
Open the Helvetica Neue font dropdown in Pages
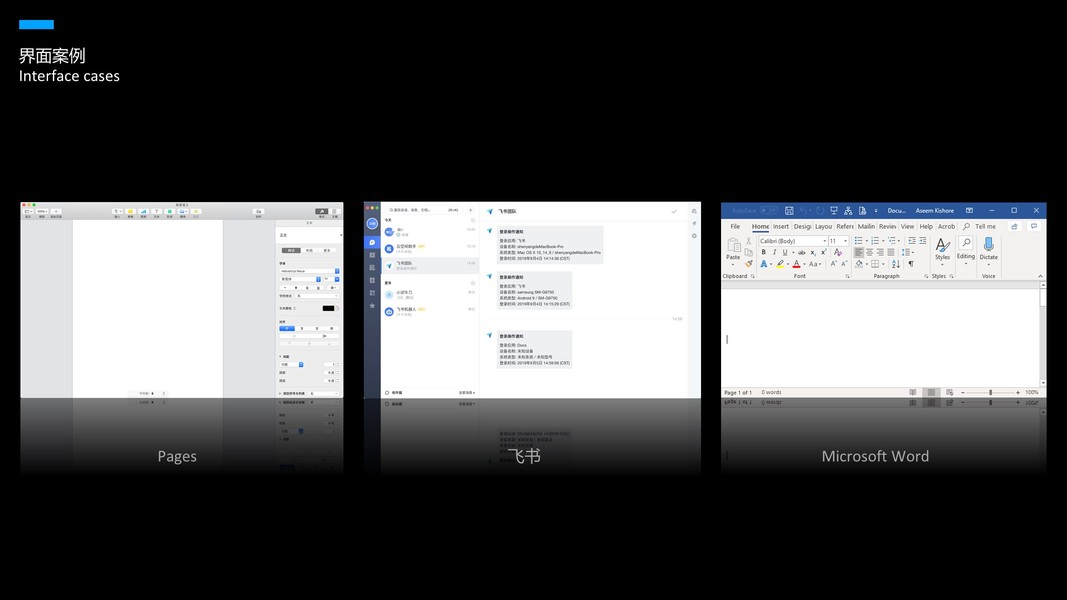pos(310,271)
